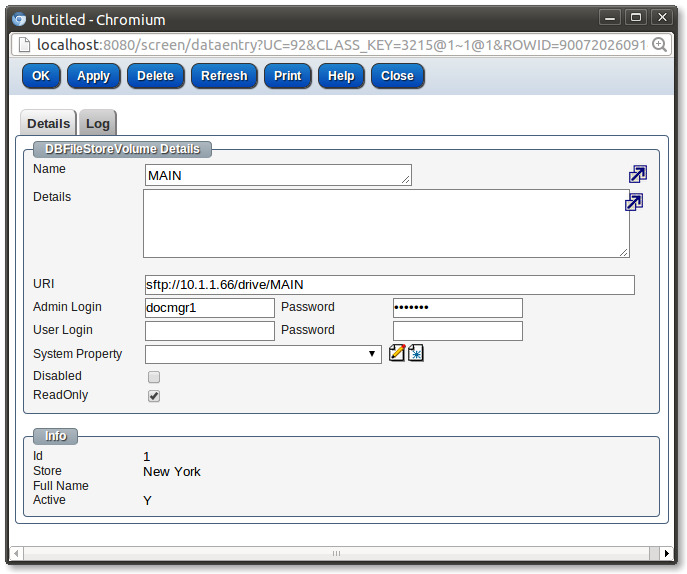
Task: Click the Delete button
Action: point(155,76)
